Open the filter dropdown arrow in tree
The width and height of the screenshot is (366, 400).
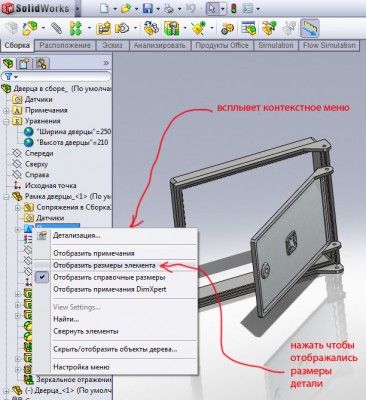pyautogui.click(x=16, y=77)
